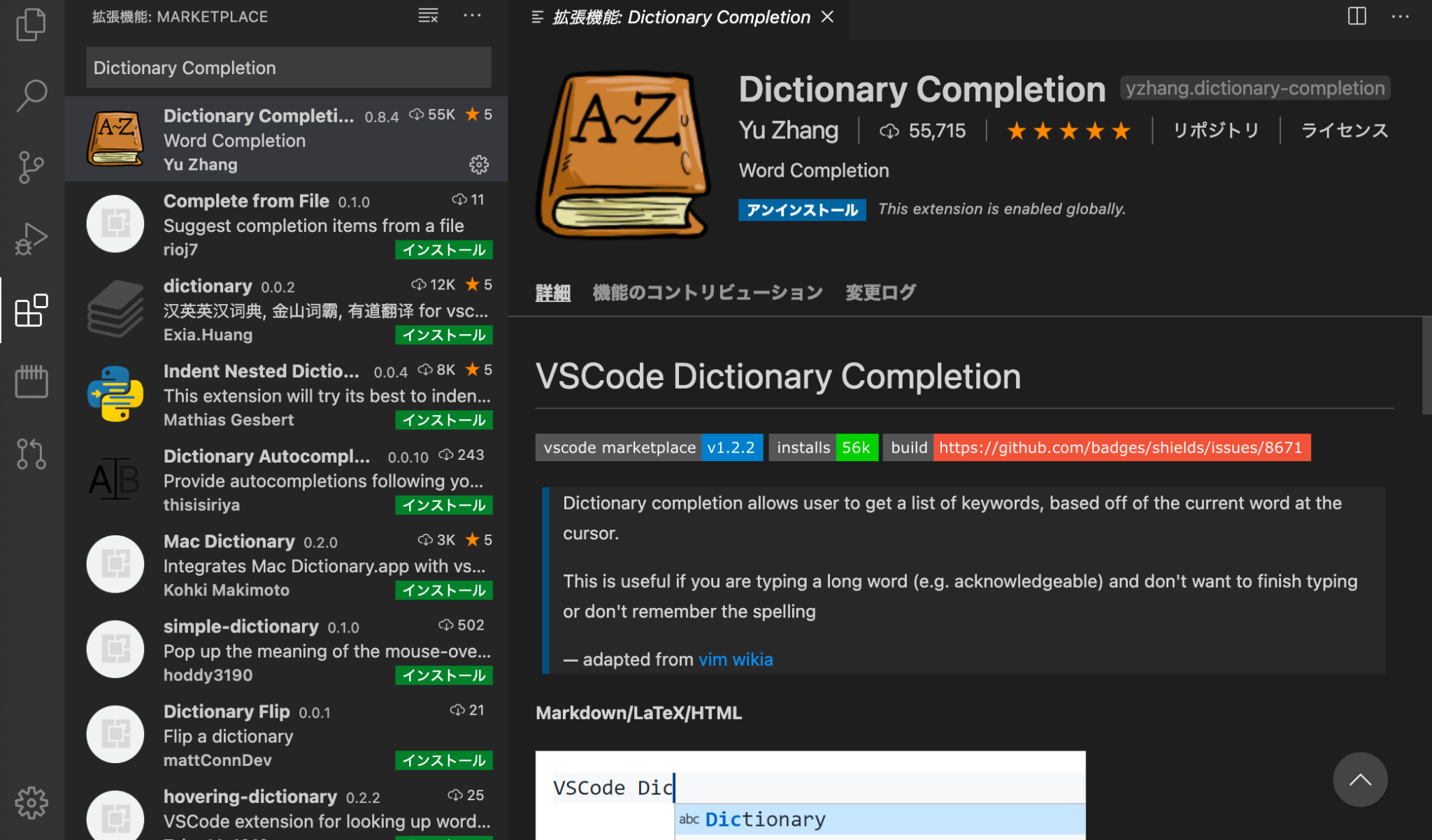Open the Manage settings gear
The height and width of the screenshot is (840, 1432).
pyautogui.click(x=30, y=804)
